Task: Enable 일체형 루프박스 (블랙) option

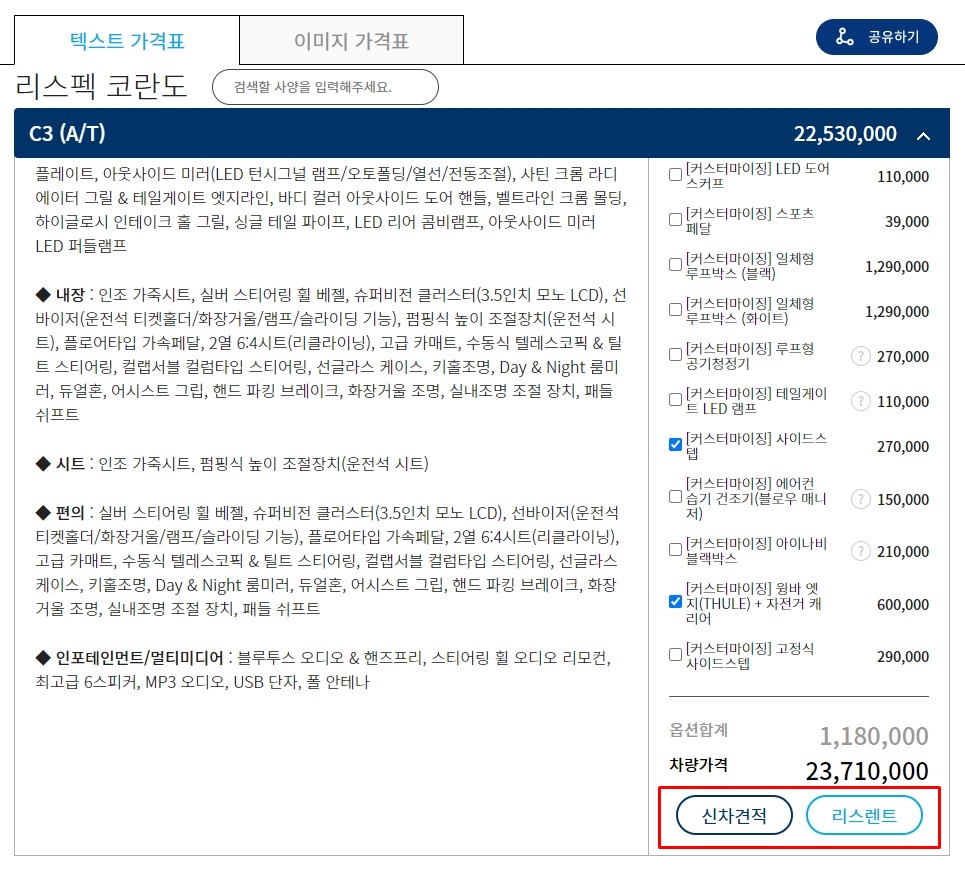Action: point(675,265)
